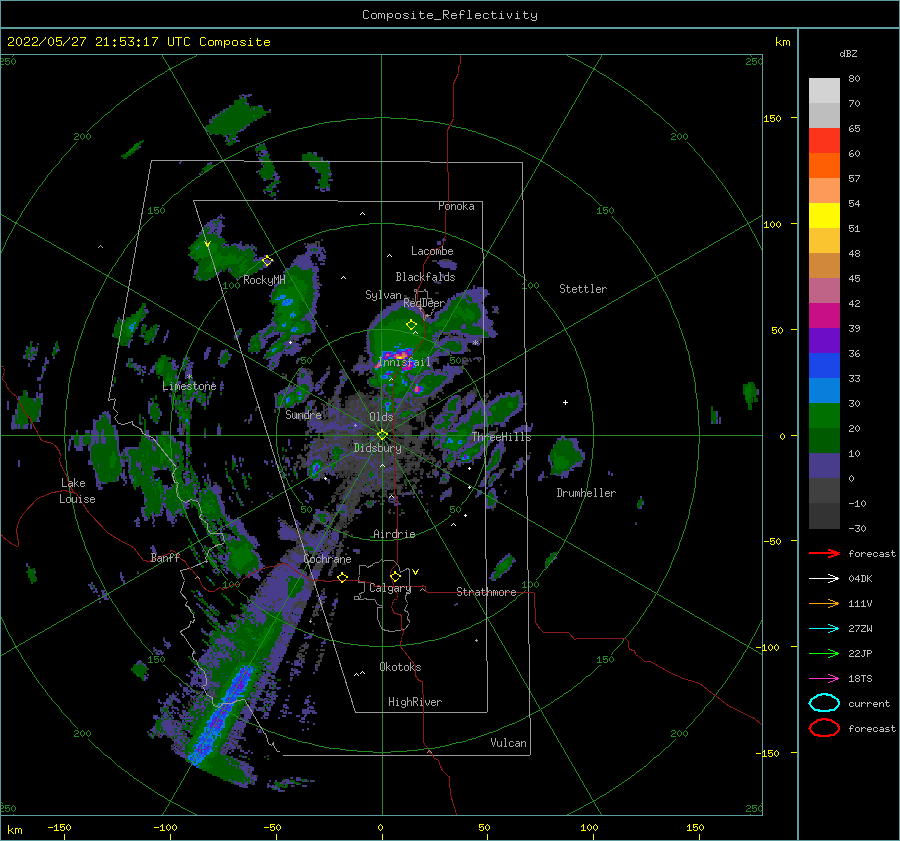Click the Didsbury label near radar center
Screen dimensions: 900x841
click(x=377, y=448)
